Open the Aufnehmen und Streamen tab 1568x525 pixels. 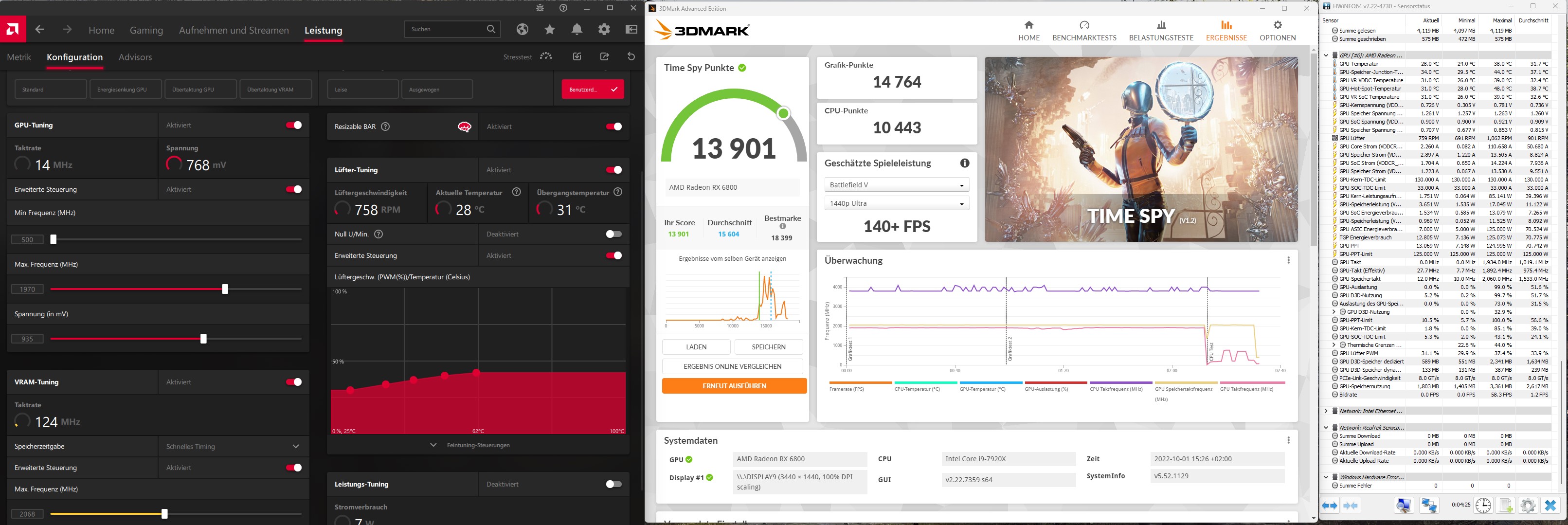tap(234, 30)
